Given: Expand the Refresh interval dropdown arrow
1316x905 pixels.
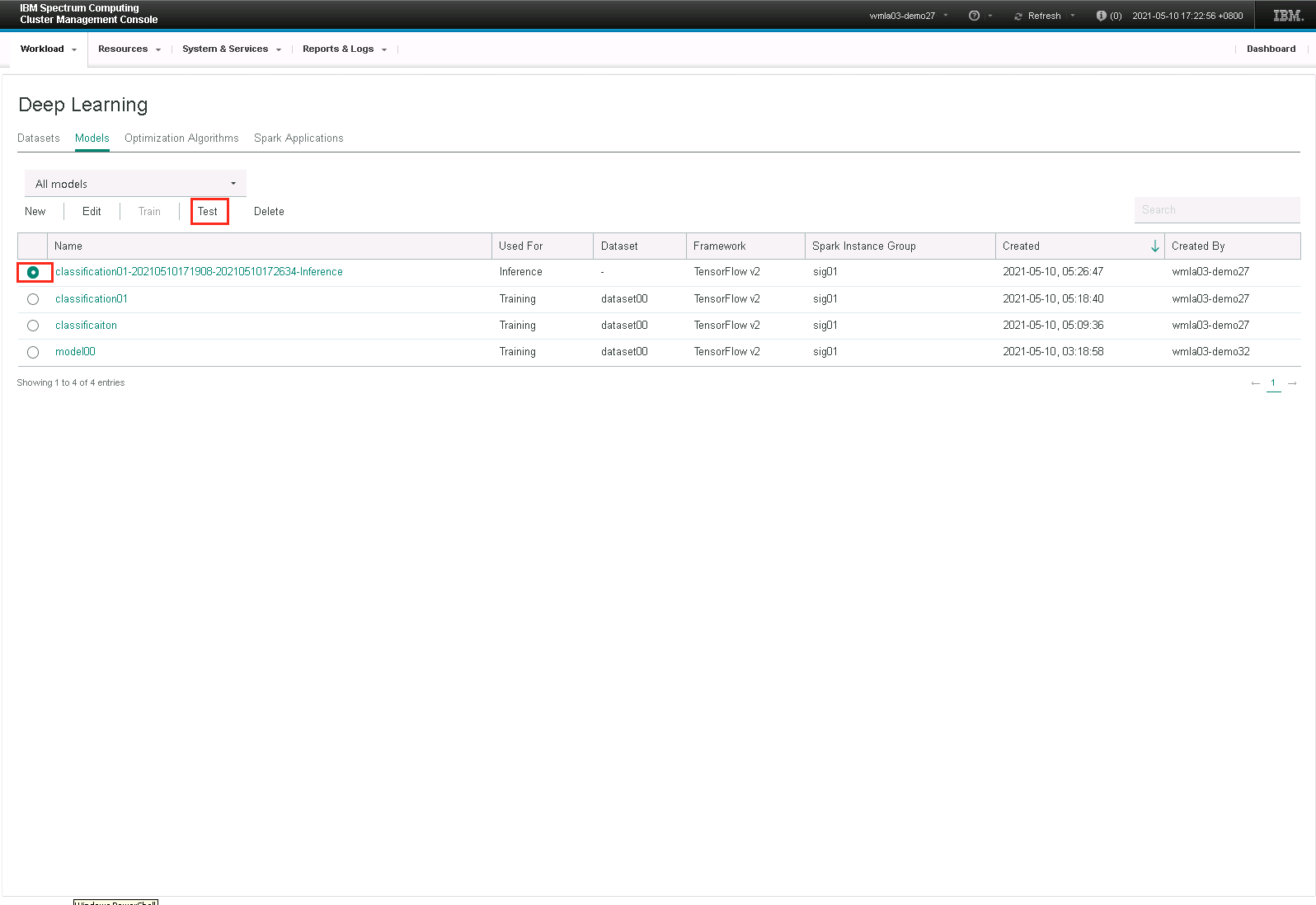Looking at the screenshot, I should [x=1073, y=16].
